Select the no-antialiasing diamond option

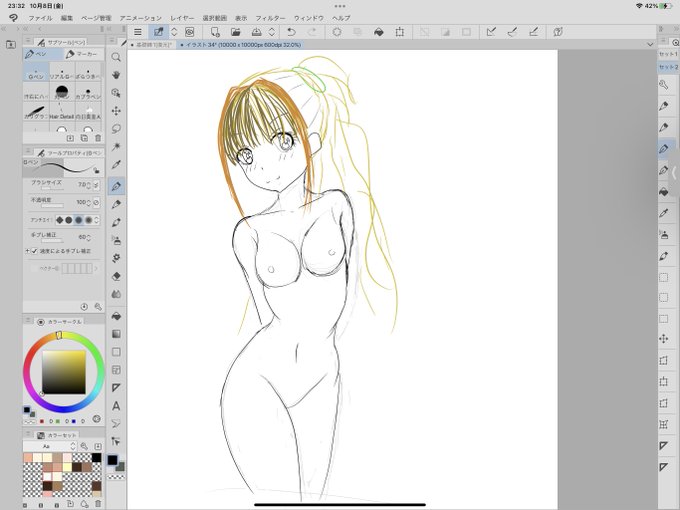click(60, 220)
